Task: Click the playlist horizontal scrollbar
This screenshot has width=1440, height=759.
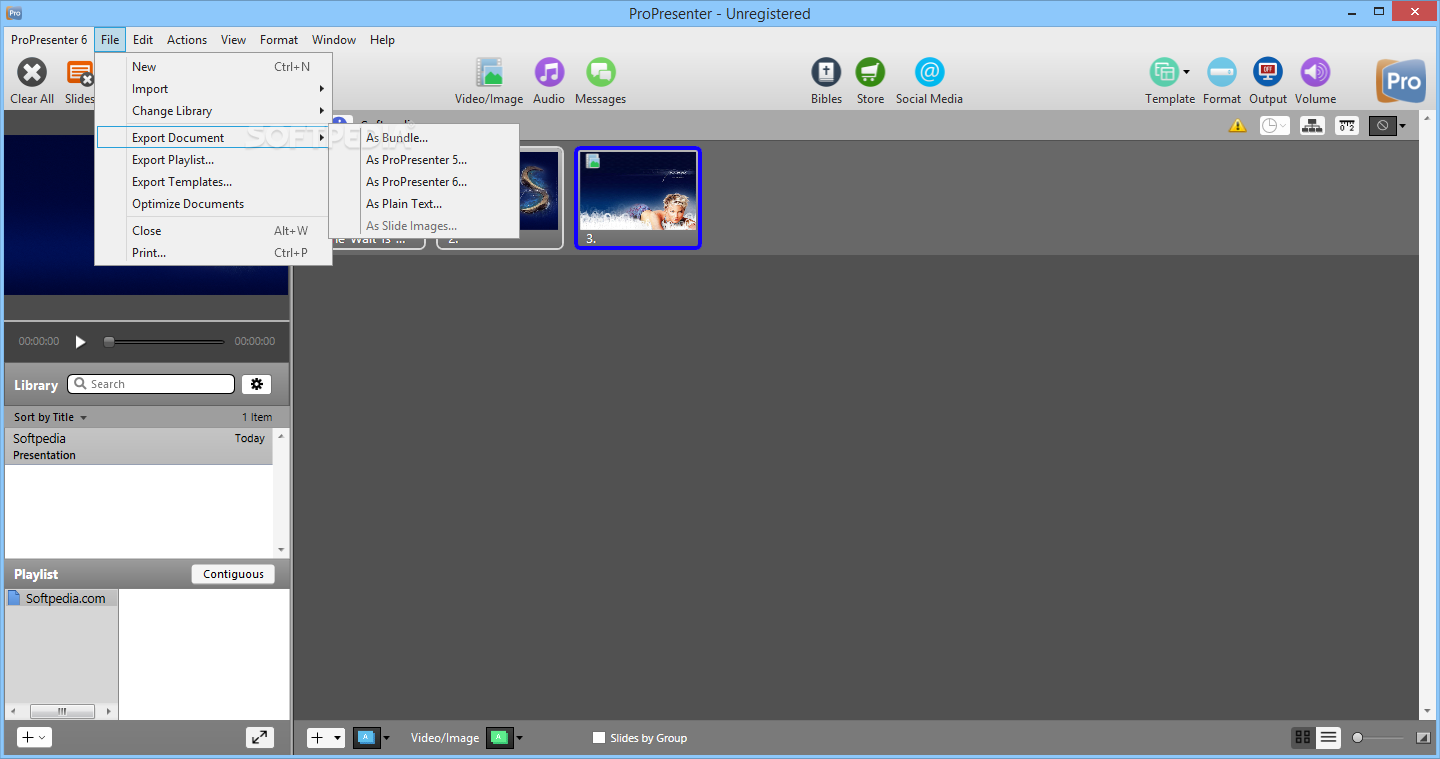Action: 62,711
